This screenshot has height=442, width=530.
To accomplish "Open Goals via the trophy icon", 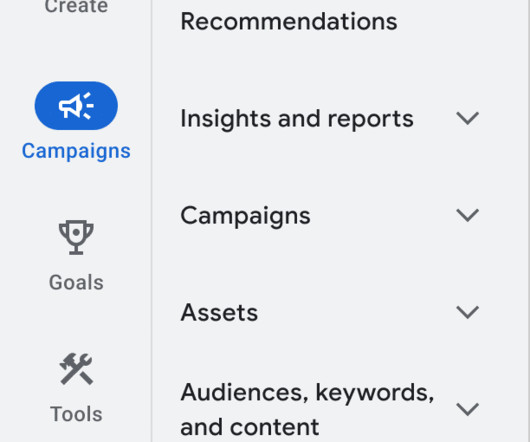I will (x=76, y=237).
